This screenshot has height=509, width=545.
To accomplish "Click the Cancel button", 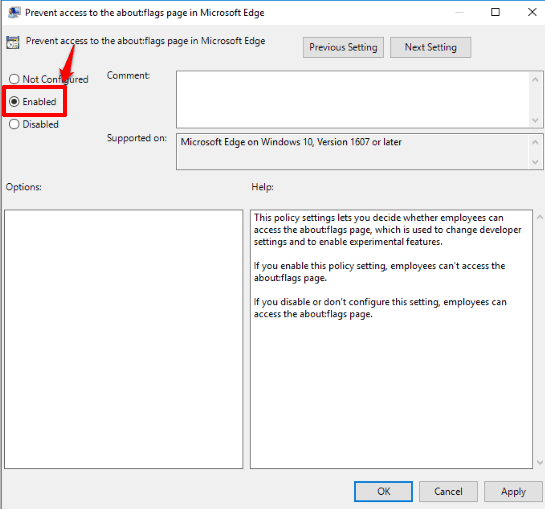I will [448, 491].
